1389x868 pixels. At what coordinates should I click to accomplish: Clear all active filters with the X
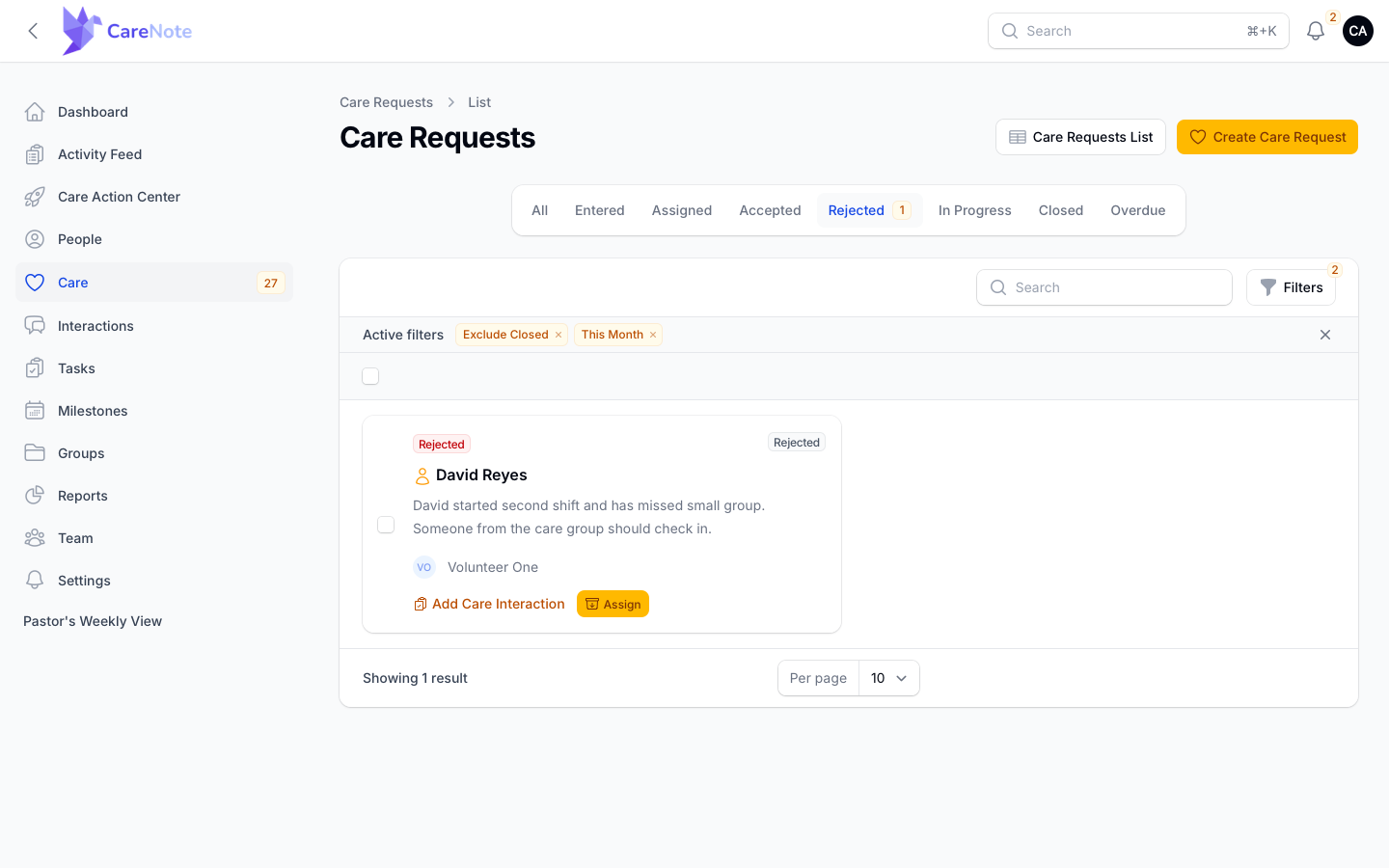pos(1325,335)
